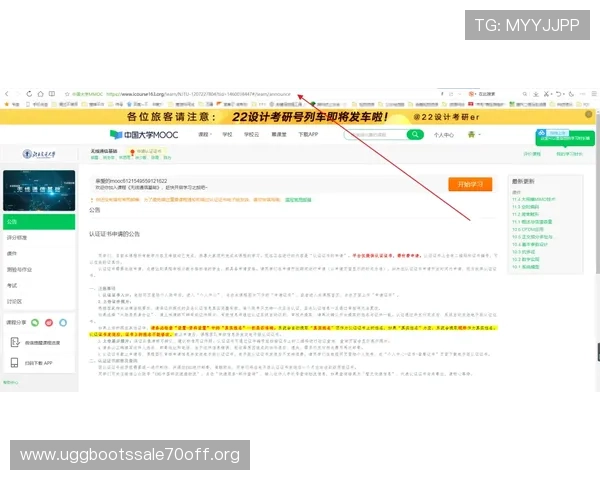Open the 学校云 navigation item
Viewport: 600px width, 480px height.
(251, 134)
